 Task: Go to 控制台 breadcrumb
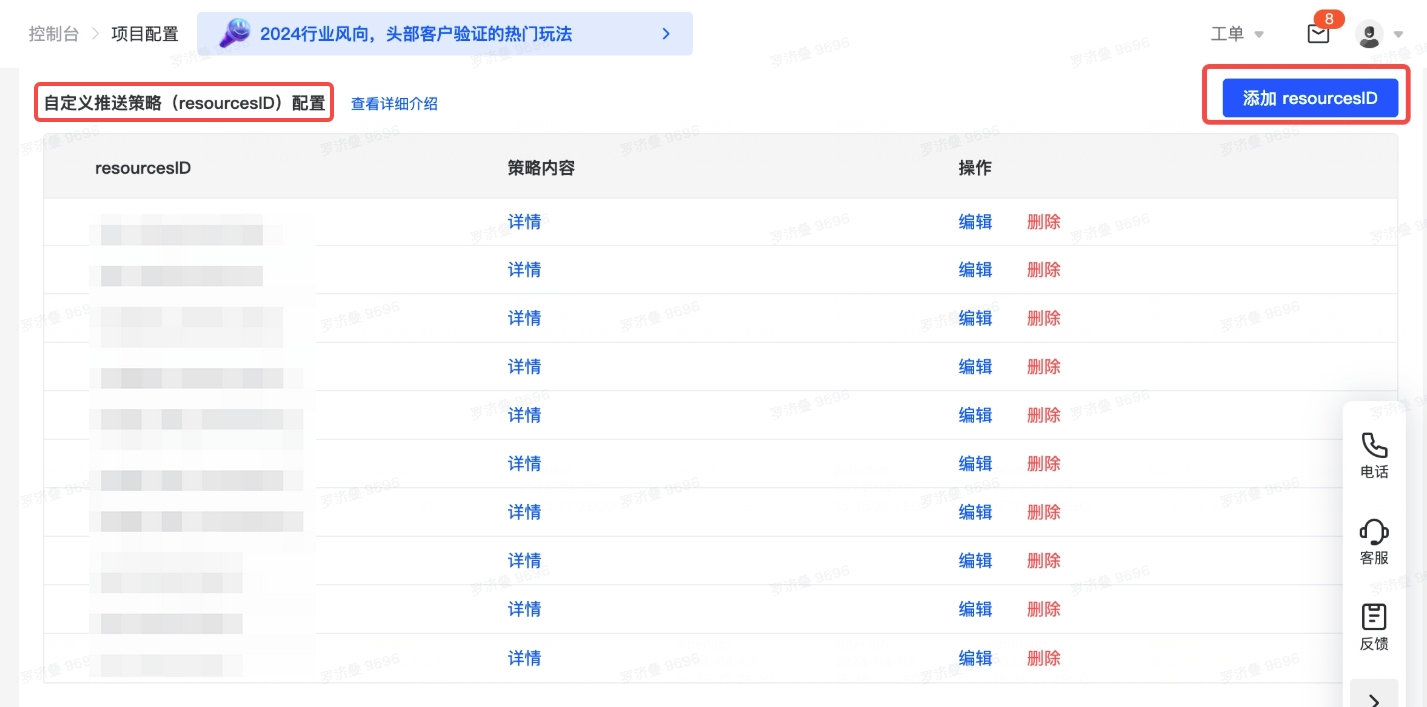(x=54, y=34)
